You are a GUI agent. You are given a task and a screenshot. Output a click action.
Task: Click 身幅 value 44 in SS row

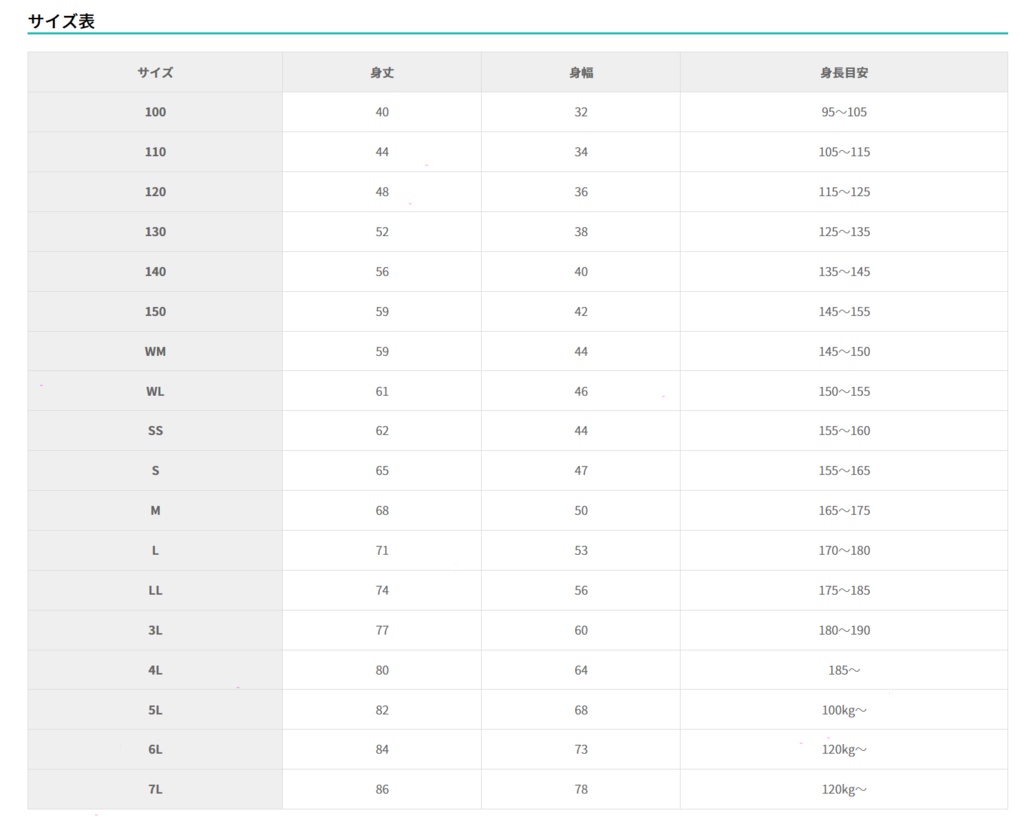pyautogui.click(x=581, y=431)
